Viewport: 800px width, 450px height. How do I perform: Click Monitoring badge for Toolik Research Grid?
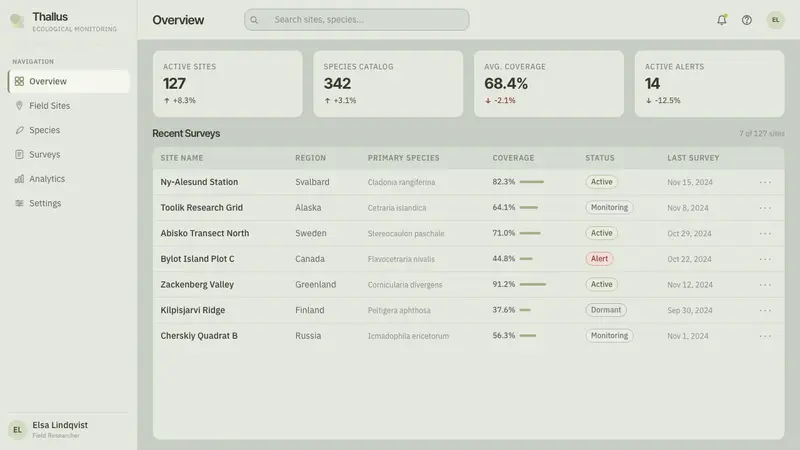[609, 207]
